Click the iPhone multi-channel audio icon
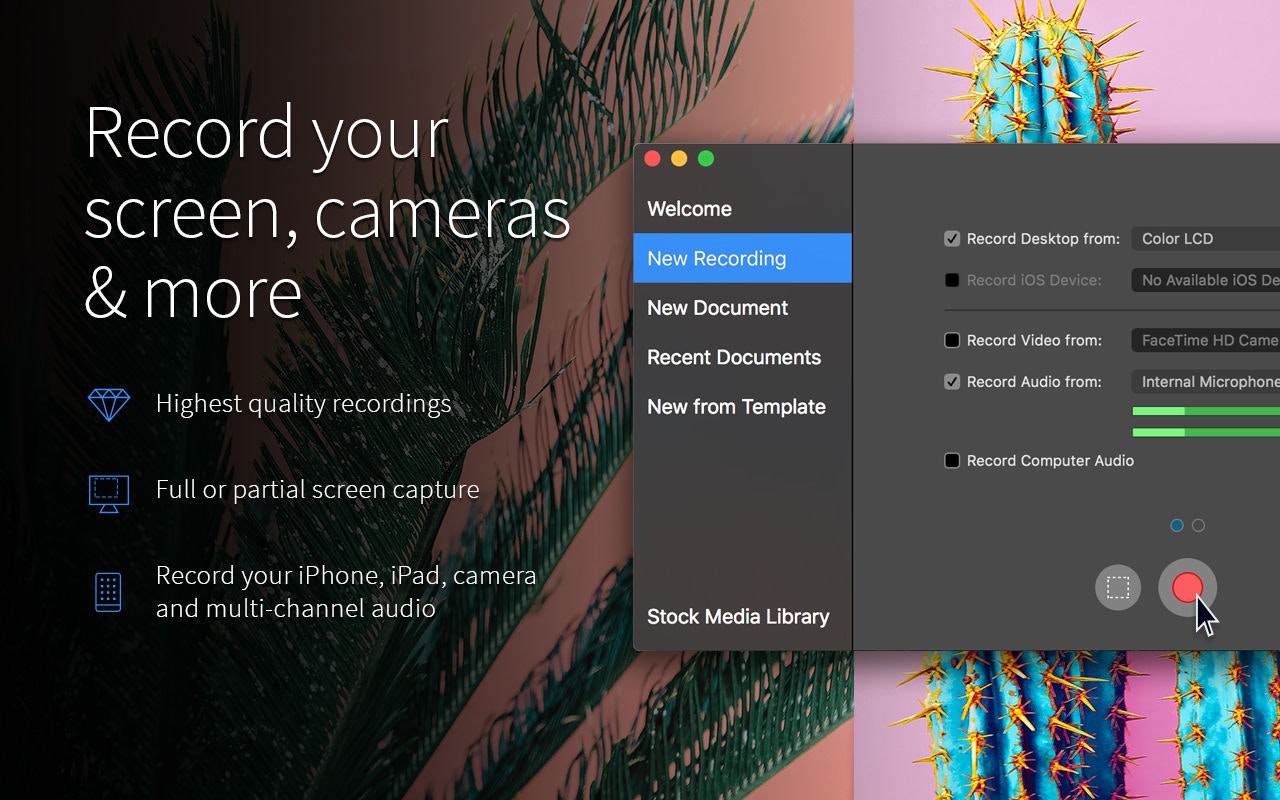 pos(107,590)
